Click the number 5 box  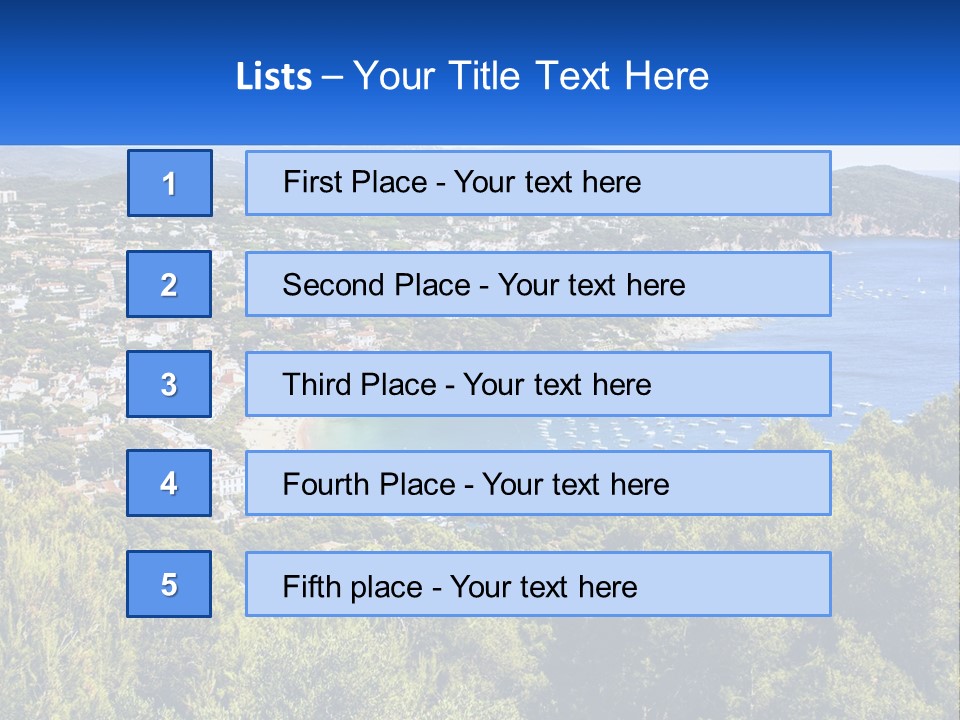click(169, 584)
